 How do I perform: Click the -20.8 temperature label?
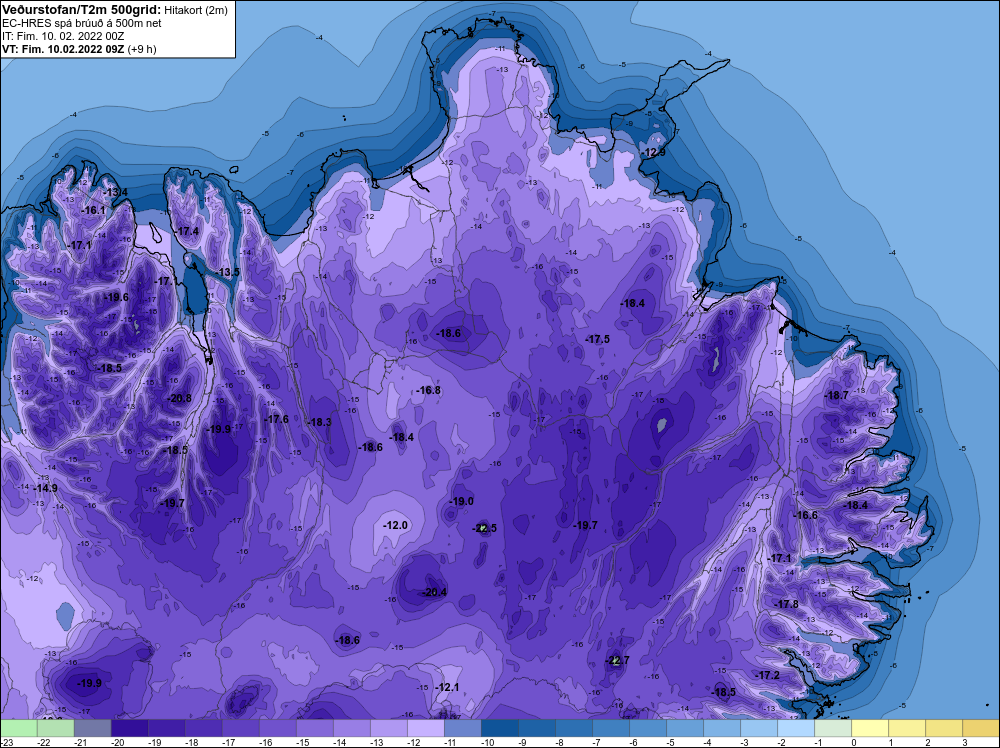(x=179, y=398)
